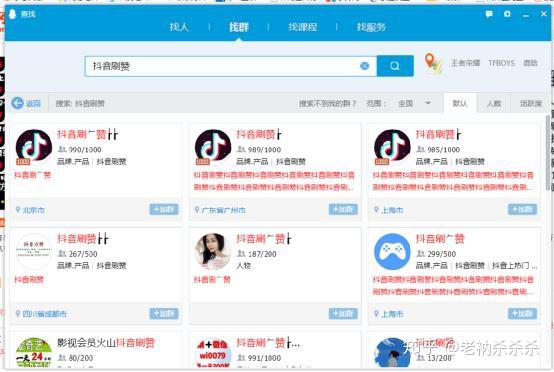Open 四川省成都市 location link

tap(45, 314)
